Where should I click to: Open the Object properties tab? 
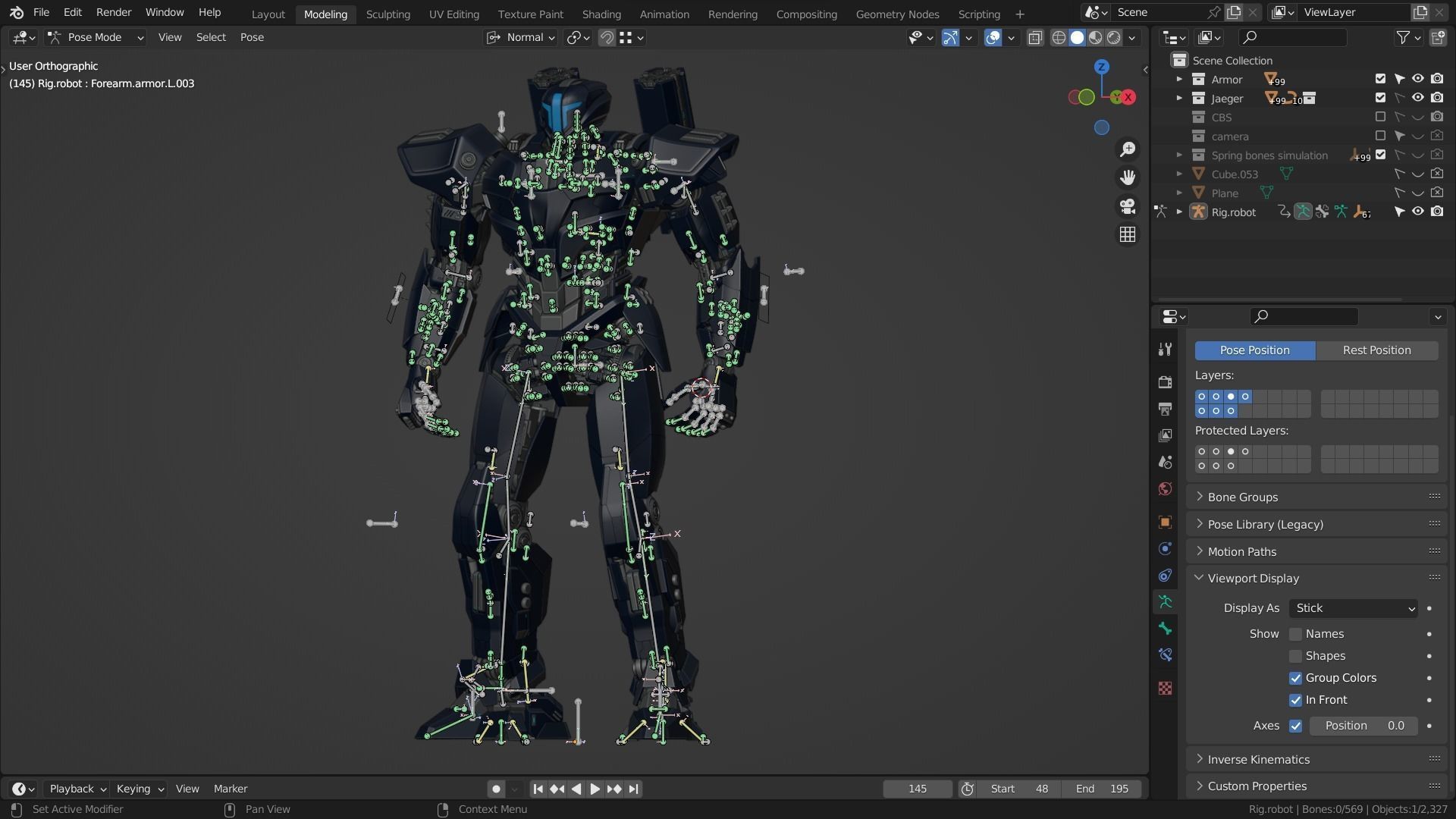(x=1165, y=522)
